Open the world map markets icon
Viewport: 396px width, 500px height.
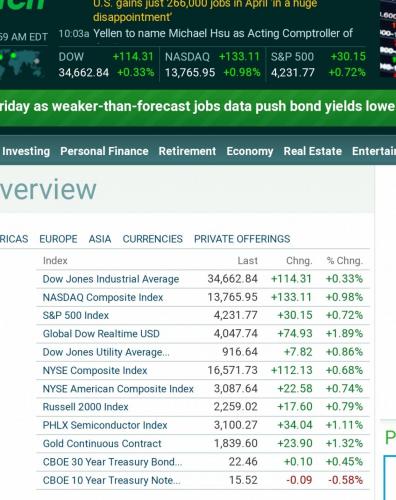tap(21, 64)
